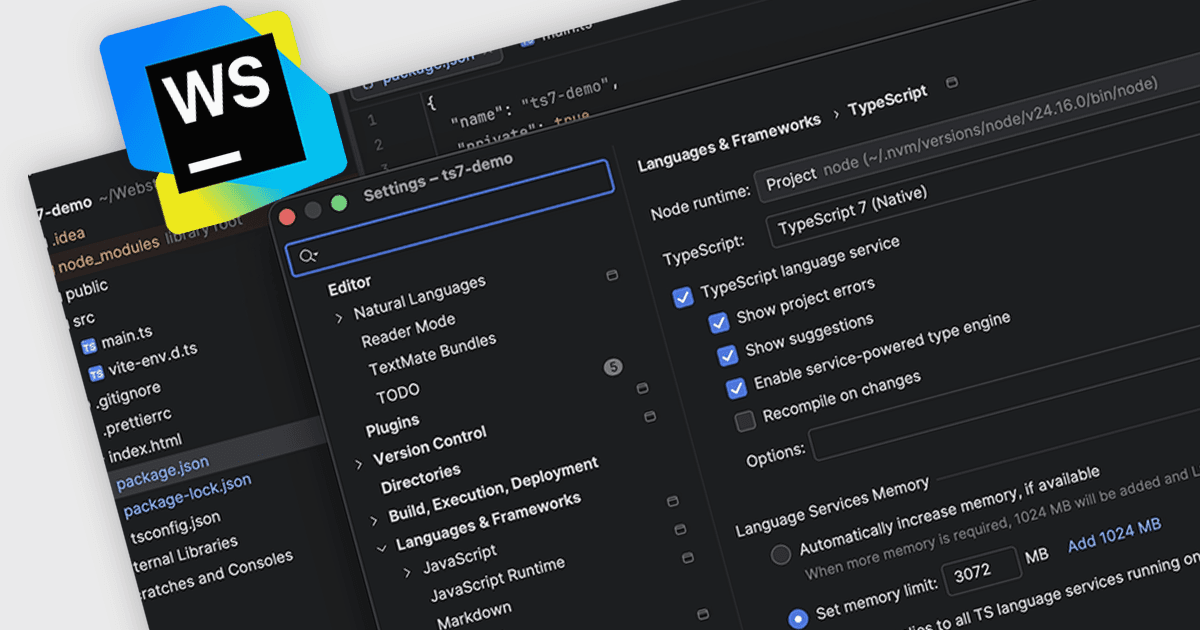The height and width of the screenshot is (630, 1200).
Task: Click project-level icon on Version Control row
Action: [642, 388]
